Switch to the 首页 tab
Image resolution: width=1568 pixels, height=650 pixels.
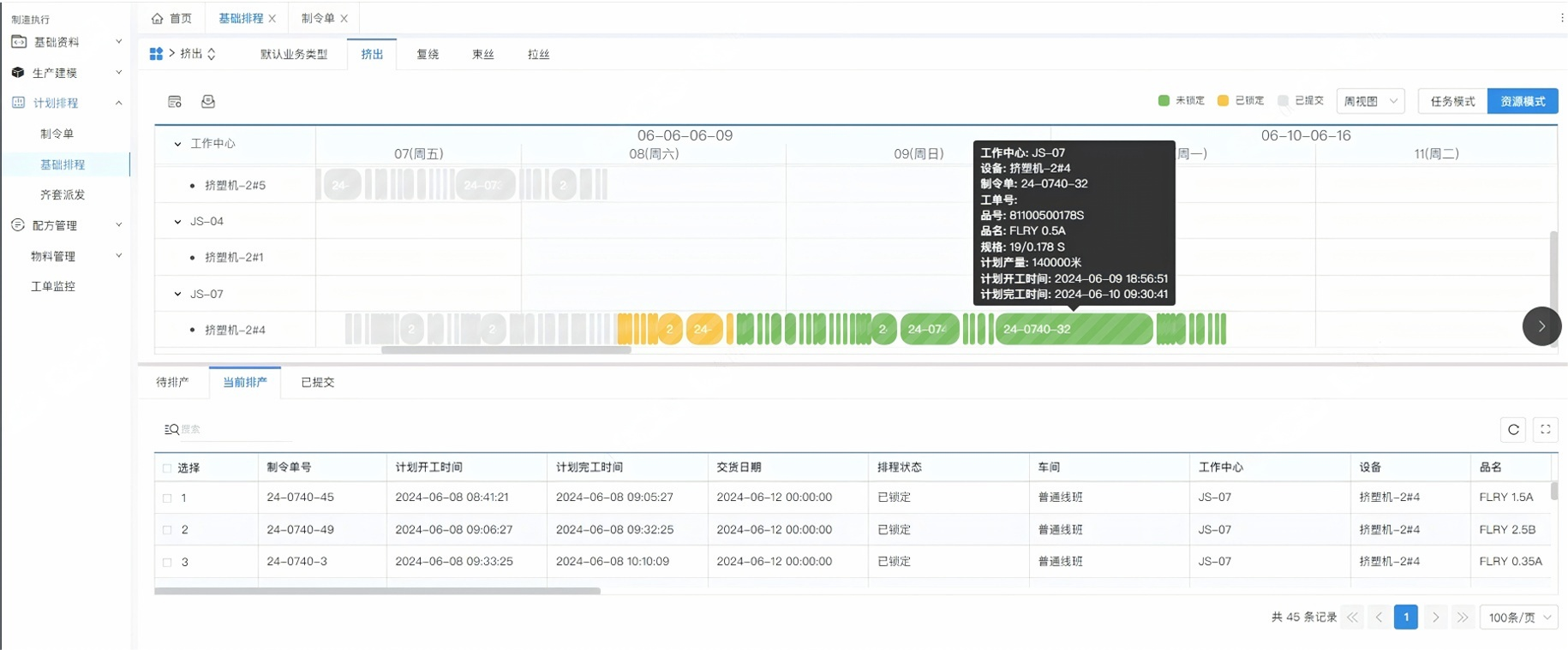click(x=171, y=18)
